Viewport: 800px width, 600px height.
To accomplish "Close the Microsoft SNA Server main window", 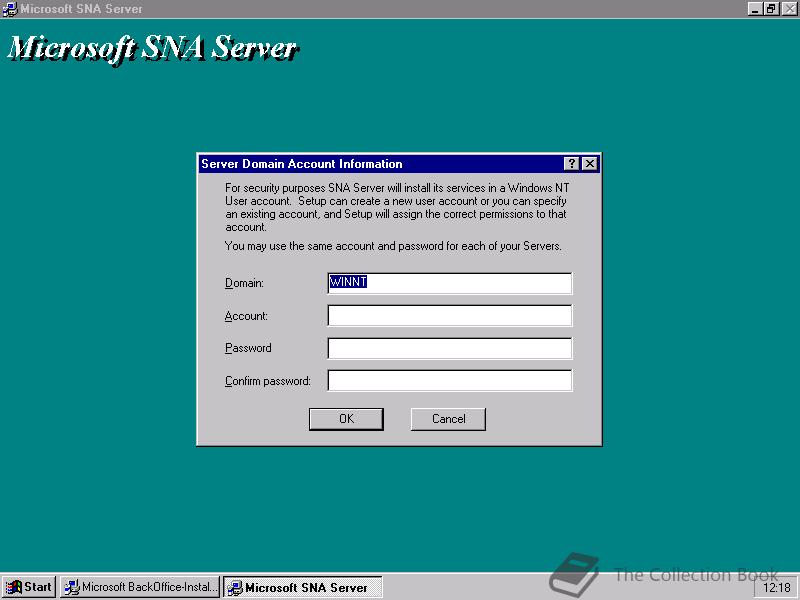I will tap(789, 9).
